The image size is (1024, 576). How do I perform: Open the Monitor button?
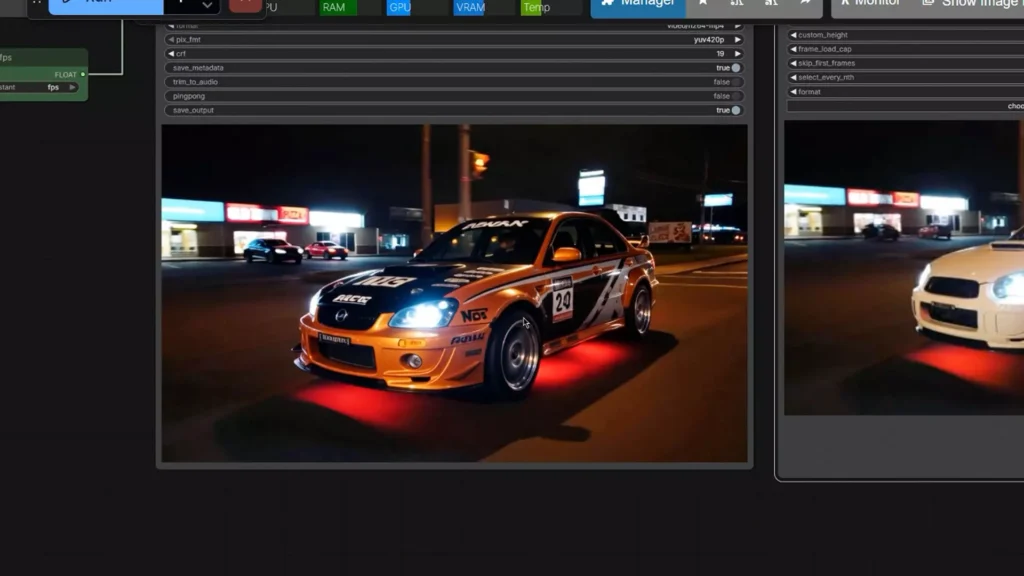pos(871,5)
